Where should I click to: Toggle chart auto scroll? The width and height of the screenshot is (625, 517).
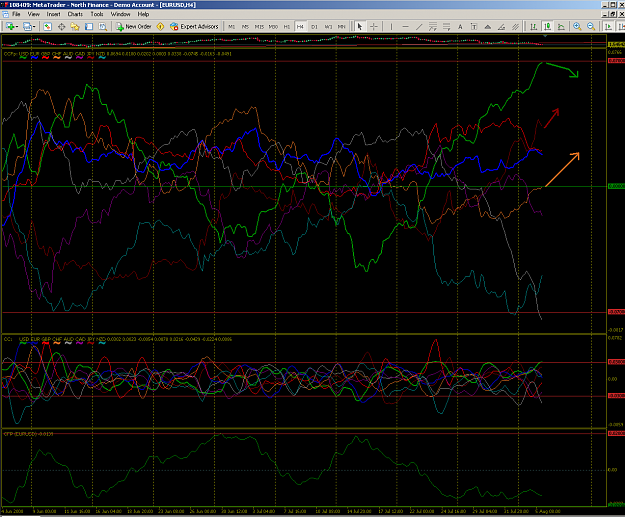[608, 26]
